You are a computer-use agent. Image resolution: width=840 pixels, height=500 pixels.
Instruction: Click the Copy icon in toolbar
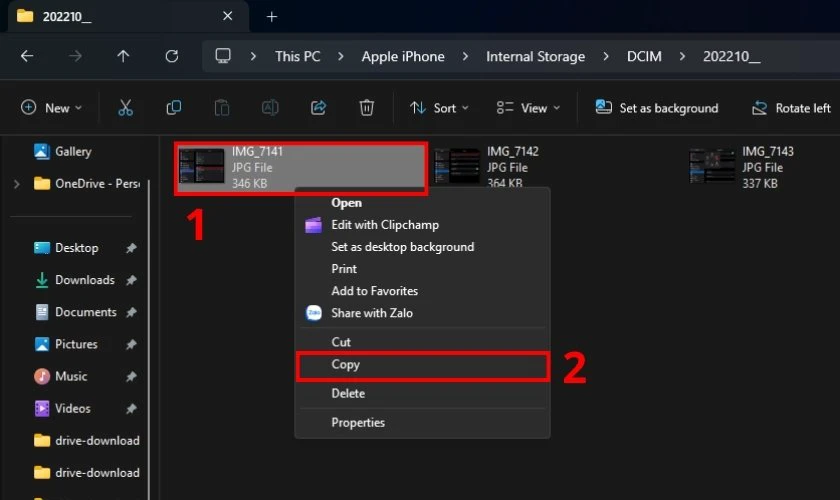[x=174, y=108]
